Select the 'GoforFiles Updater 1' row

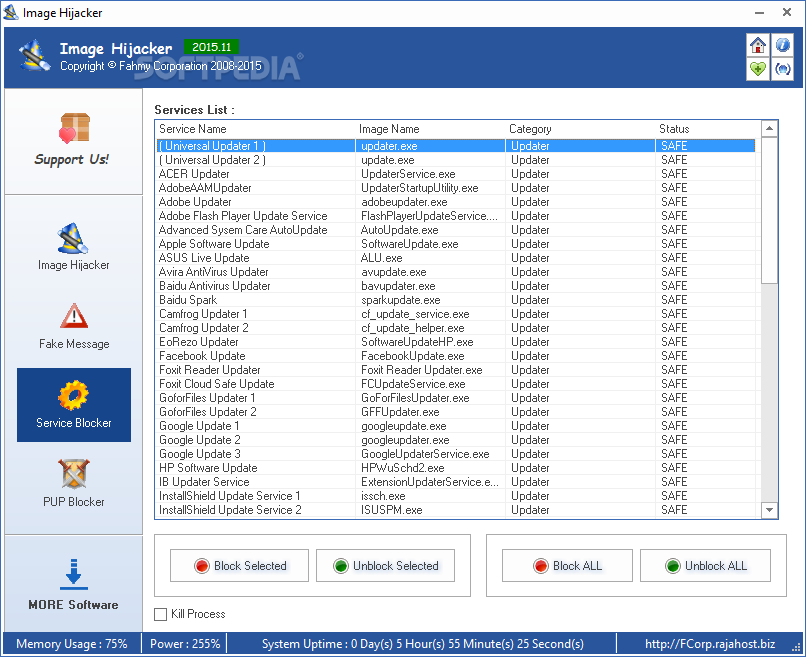[456, 398]
